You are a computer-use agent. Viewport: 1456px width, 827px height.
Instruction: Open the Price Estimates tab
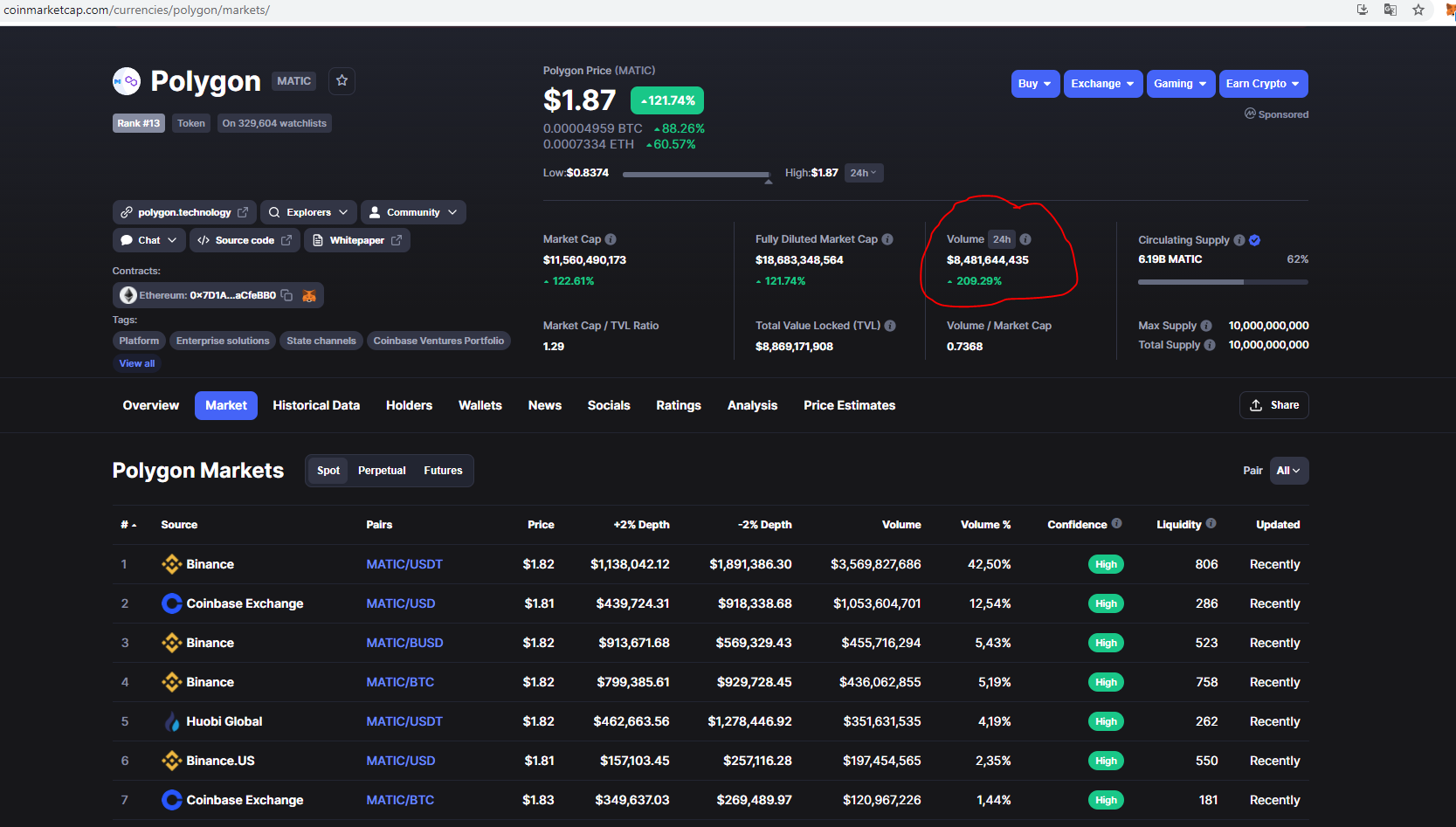(x=850, y=405)
